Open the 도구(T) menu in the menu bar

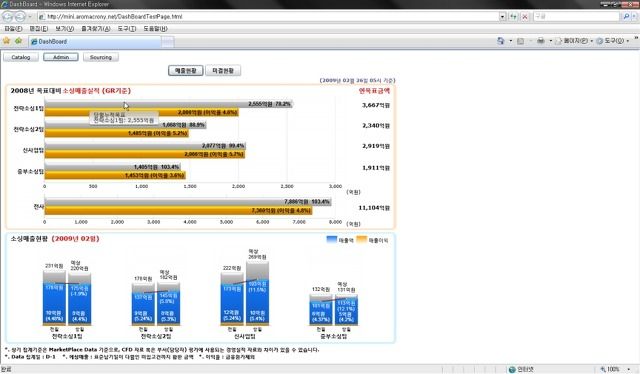point(127,29)
